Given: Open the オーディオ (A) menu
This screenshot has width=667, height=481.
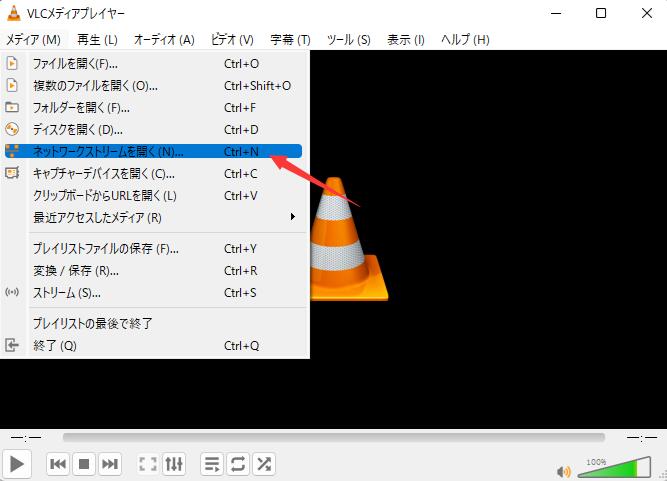Looking at the screenshot, I should (x=164, y=40).
